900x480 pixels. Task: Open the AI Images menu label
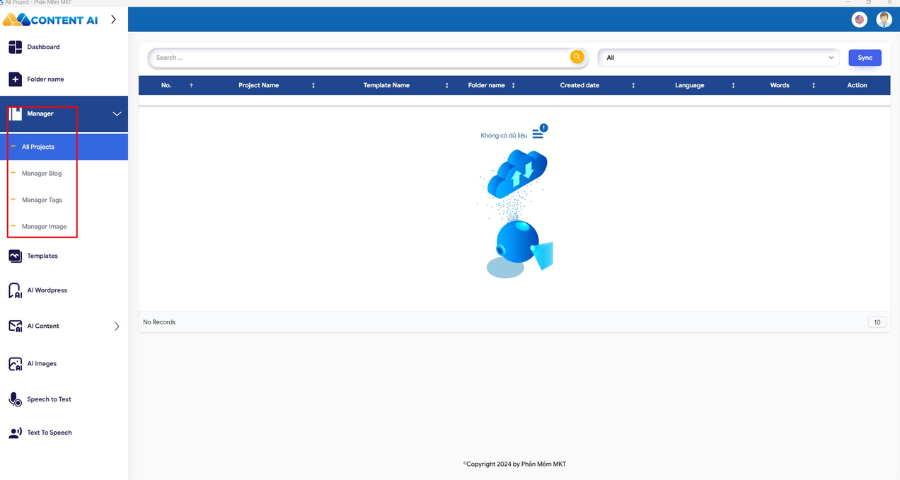pyautogui.click(x=42, y=363)
